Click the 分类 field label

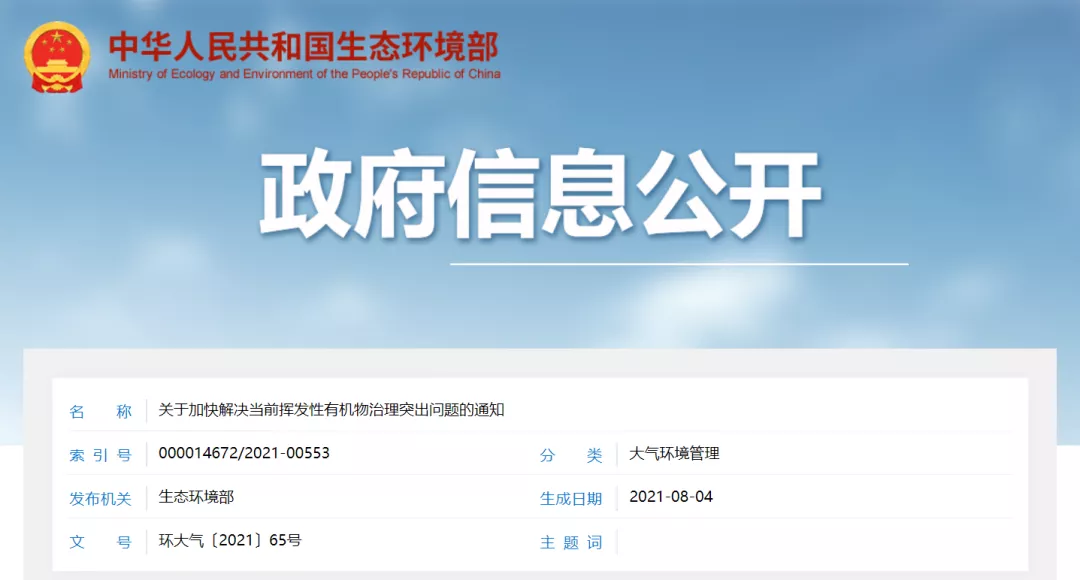[x=571, y=455]
